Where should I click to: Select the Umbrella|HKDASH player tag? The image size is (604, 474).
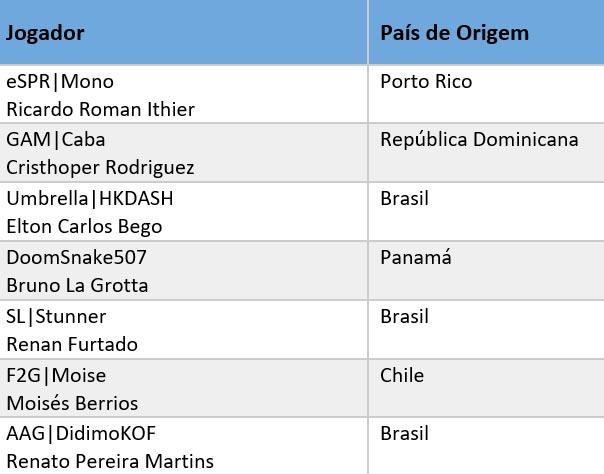tap(89, 198)
